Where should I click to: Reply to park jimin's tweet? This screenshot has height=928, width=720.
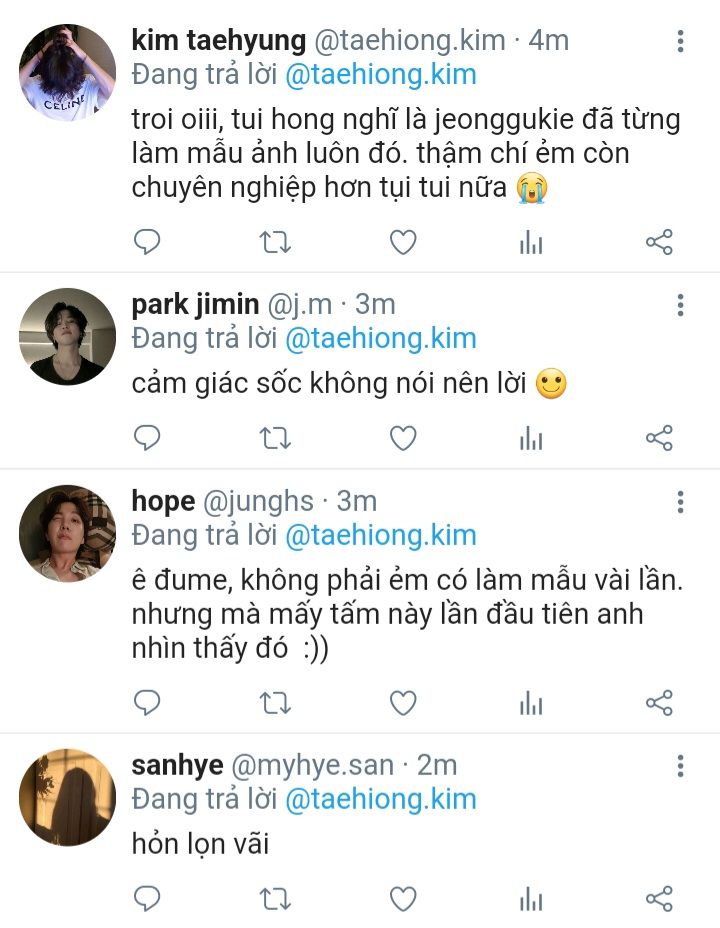[147, 438]
